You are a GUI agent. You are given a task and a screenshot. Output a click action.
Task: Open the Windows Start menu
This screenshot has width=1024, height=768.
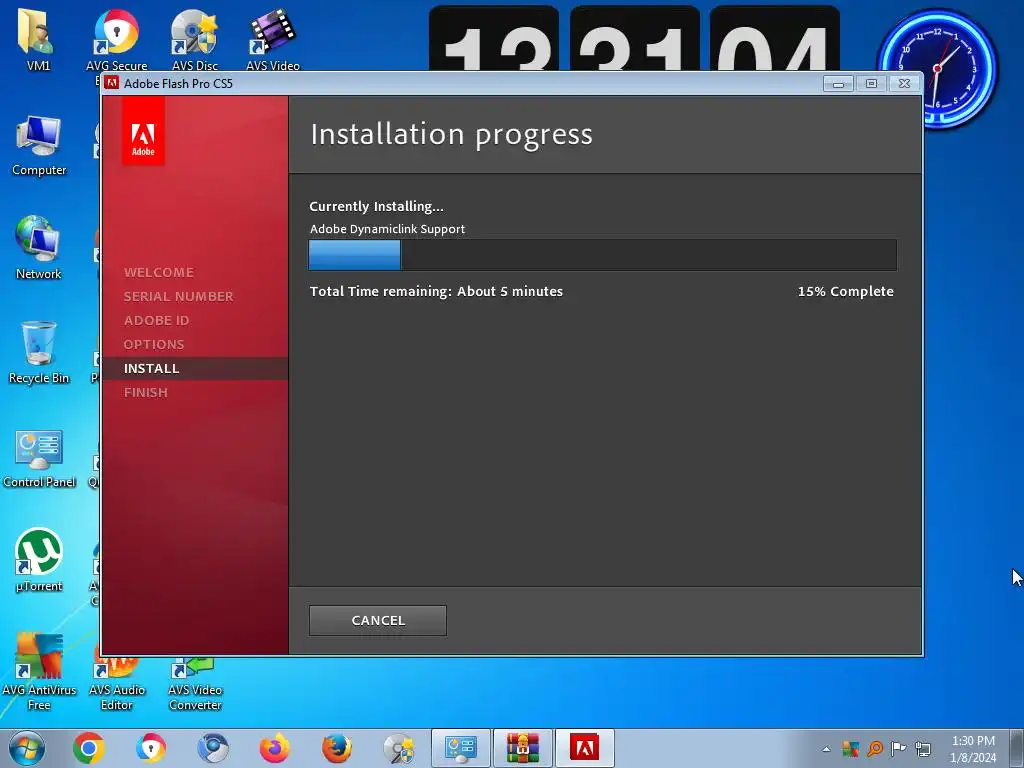[26, 748]
